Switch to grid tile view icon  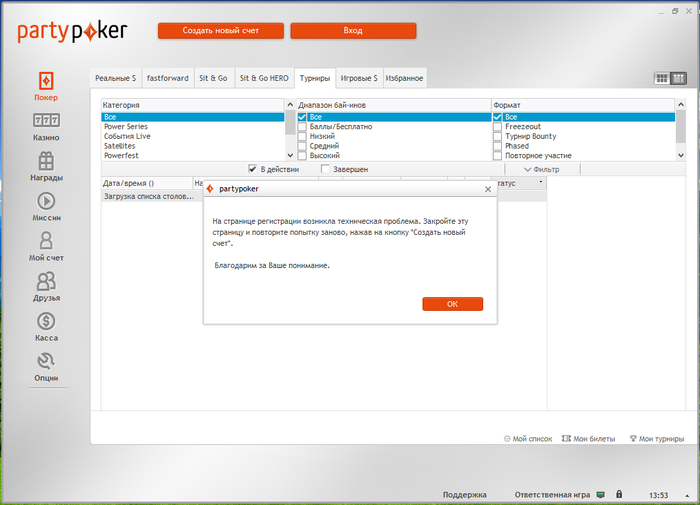point(662,79)
